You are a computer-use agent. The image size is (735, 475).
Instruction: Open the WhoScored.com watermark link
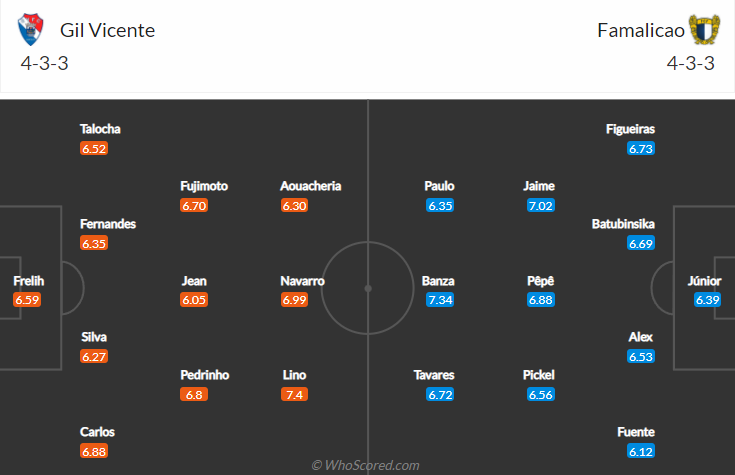point(365,465)
